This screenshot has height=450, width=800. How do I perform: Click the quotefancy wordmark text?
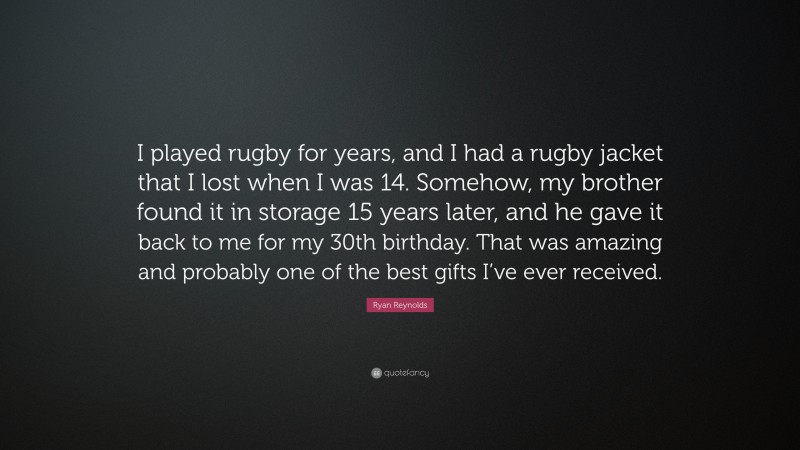(406, 372)
